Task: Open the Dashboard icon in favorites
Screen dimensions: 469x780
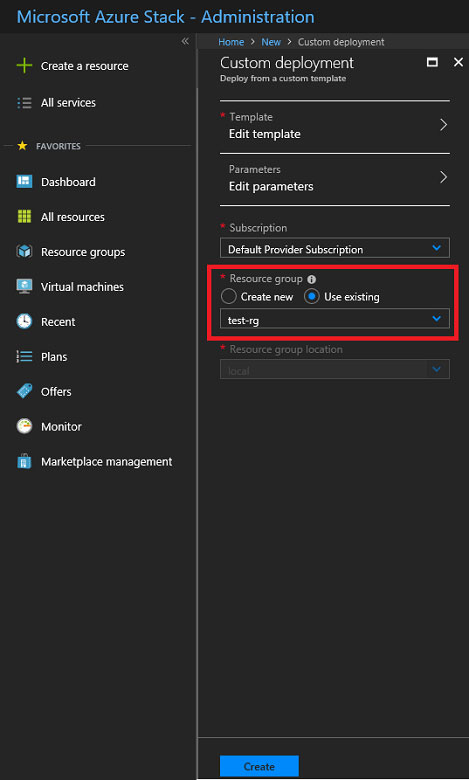Action: pos(24,182)
